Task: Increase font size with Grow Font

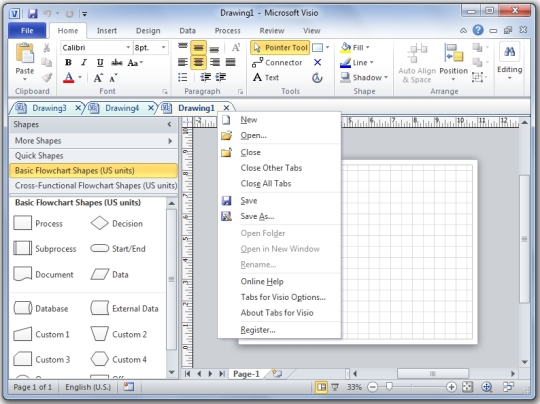Action: pyautogui.click(x=98, y=78)
